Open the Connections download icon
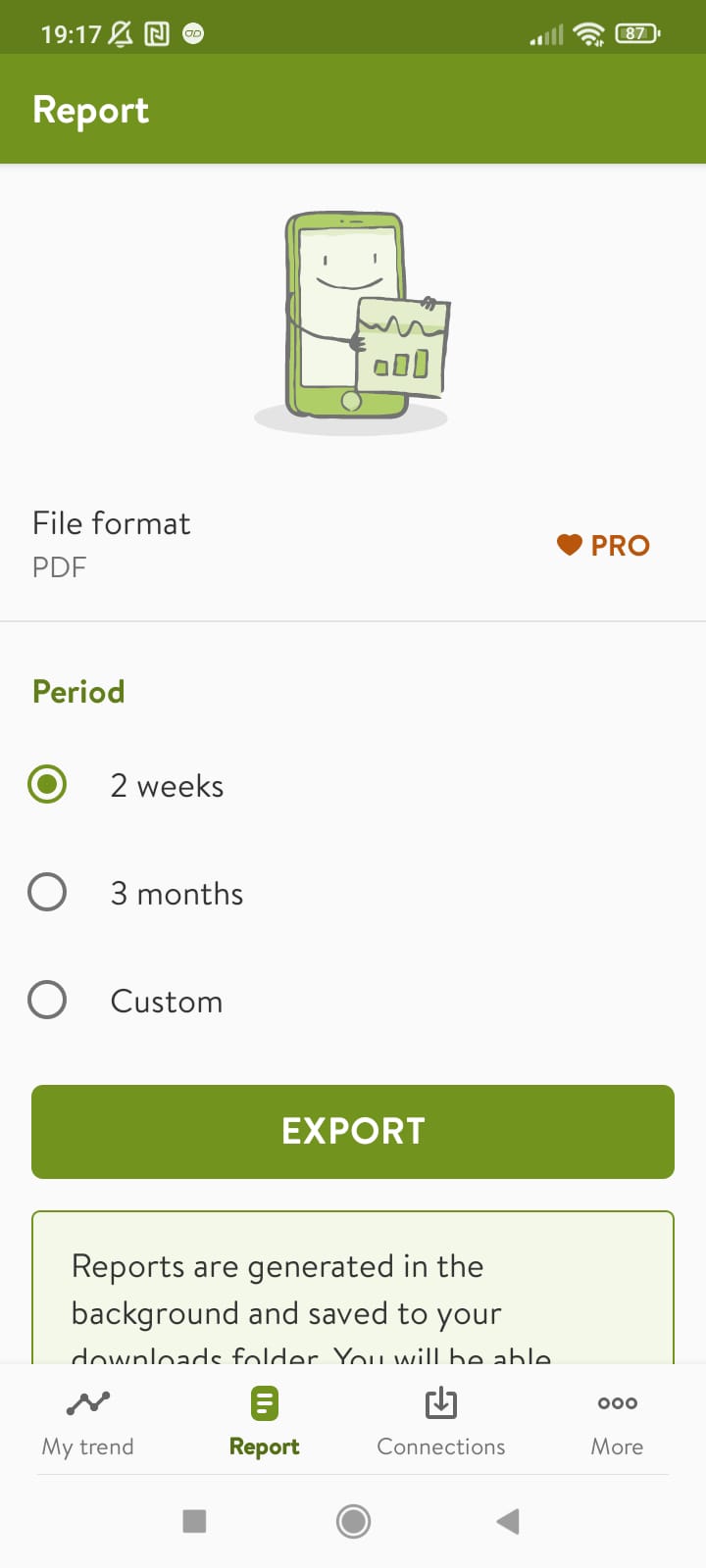 [x=441, y=1403]
